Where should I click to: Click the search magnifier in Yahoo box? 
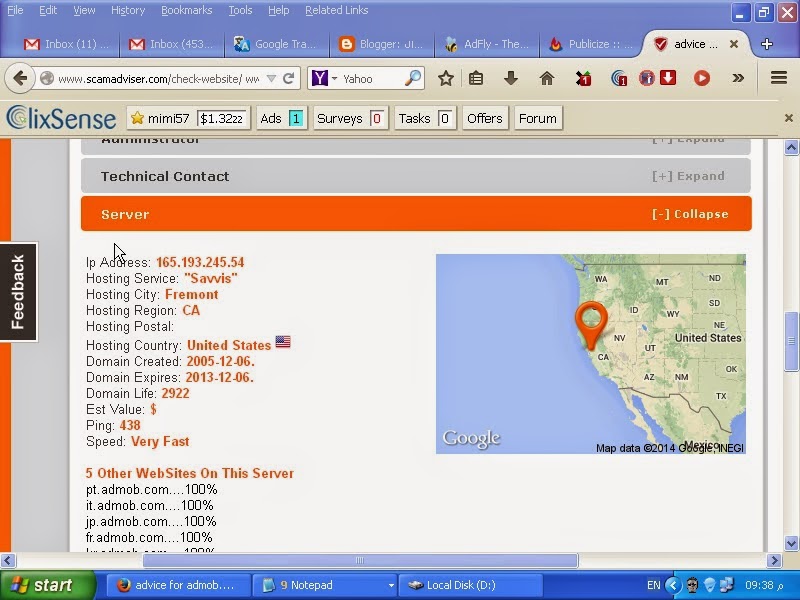pos(413,78)
